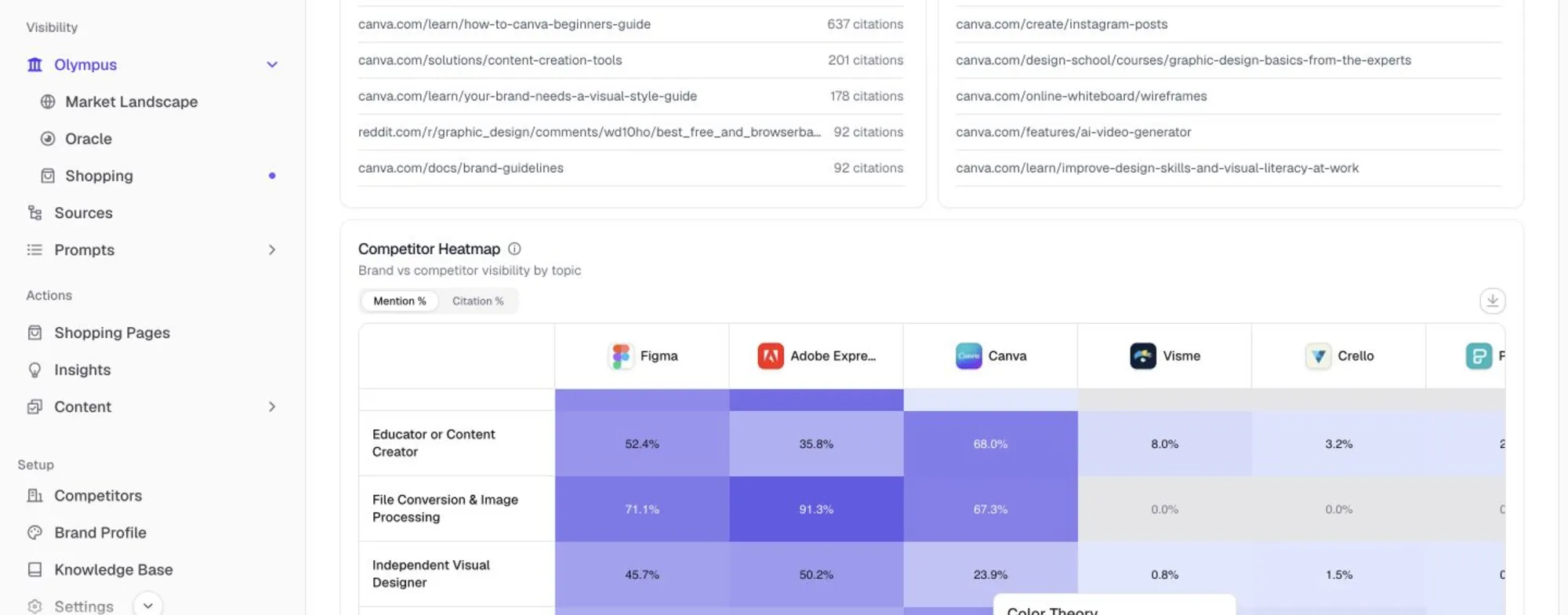
Task: Click the Competitors building icon
Action: click(34, 495)
